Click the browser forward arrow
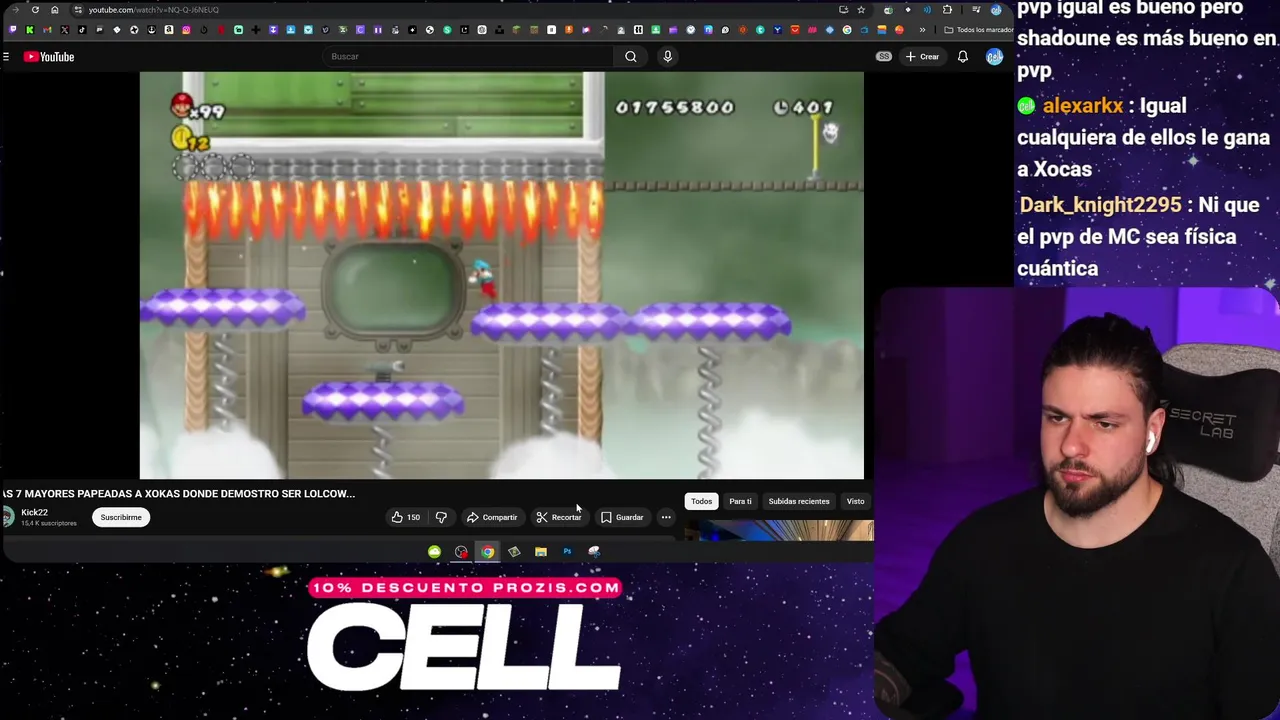Viewport: 1280px width, 720px height. 15,10
